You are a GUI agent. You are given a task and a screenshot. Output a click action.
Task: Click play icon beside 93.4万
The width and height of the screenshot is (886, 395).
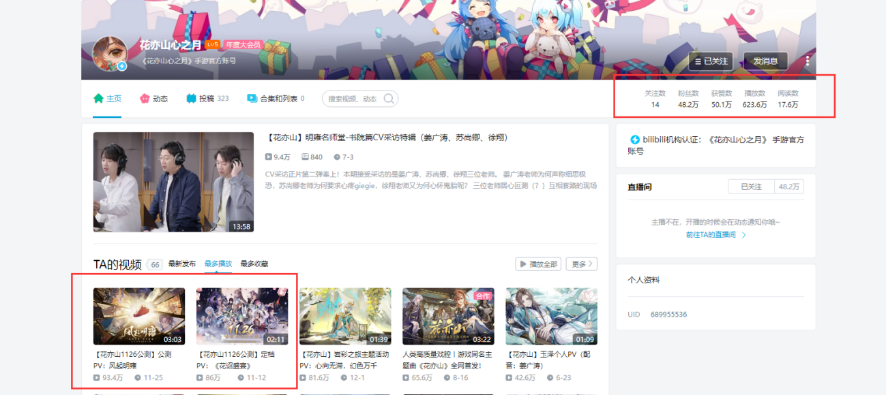coord(98,377)
